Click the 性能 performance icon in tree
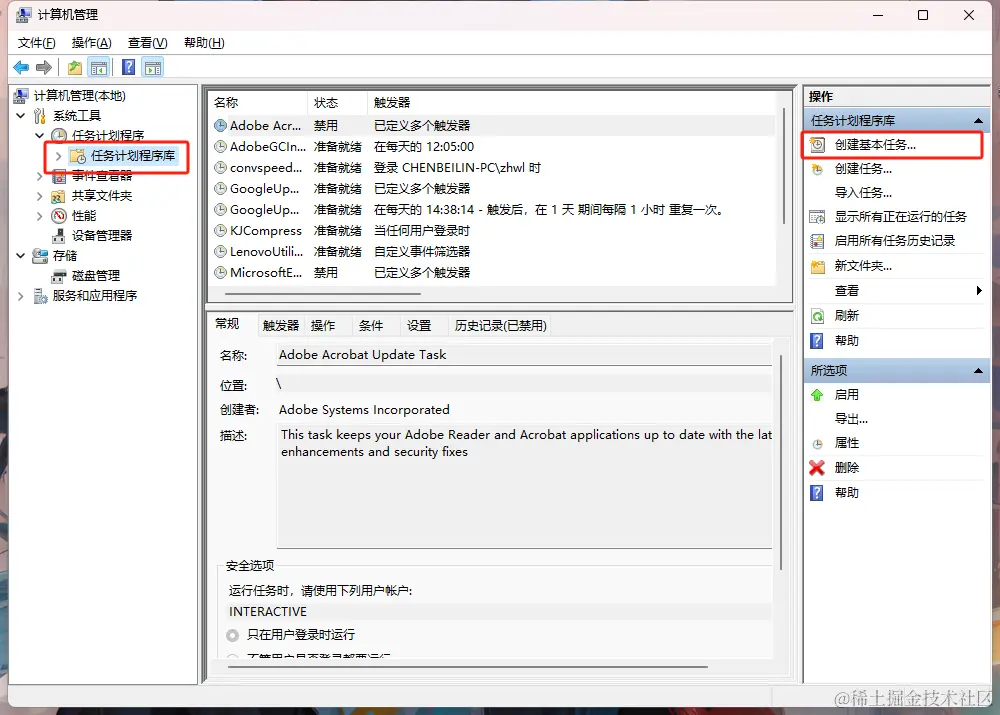Screen dimensions: 1000x715 tap(59, 216)
